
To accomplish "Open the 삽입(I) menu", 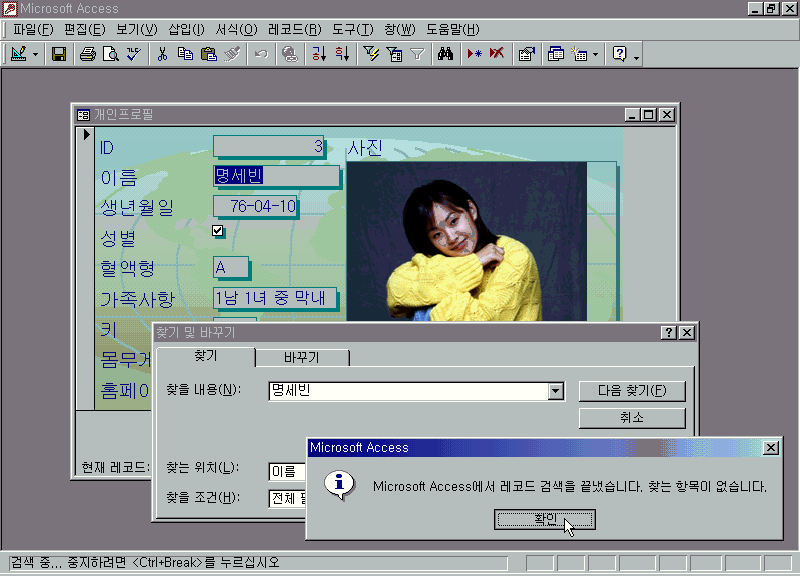I will [x=186, y=30].
